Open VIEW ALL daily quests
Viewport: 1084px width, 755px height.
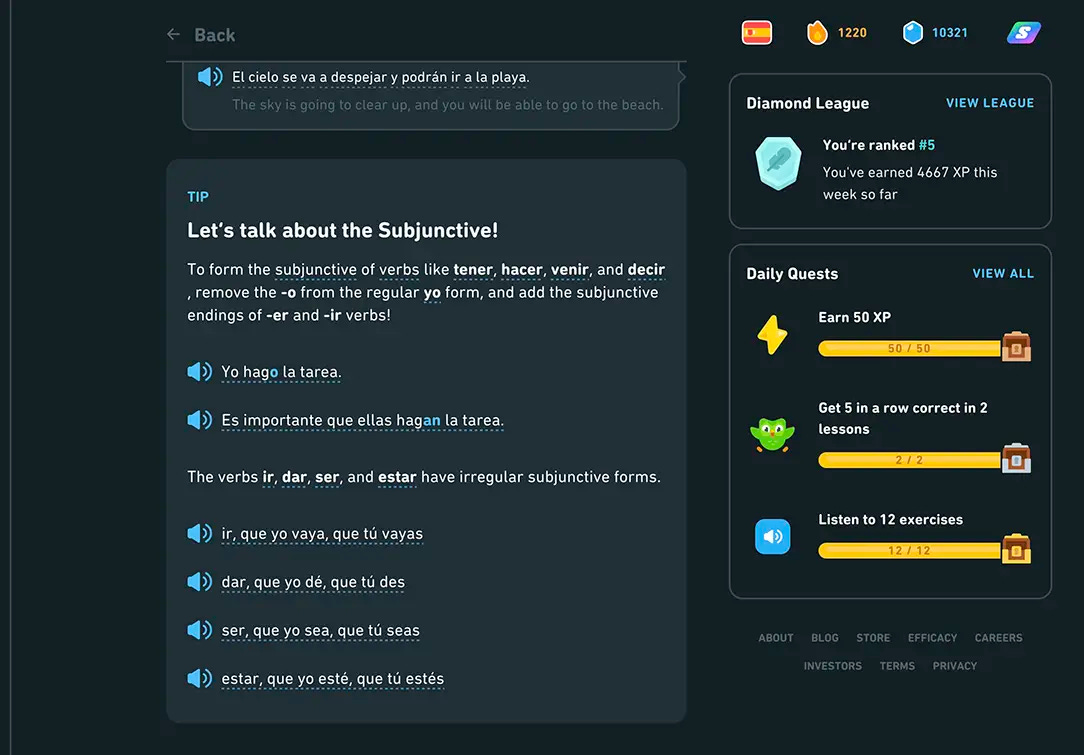click(x=1003, y=273)
